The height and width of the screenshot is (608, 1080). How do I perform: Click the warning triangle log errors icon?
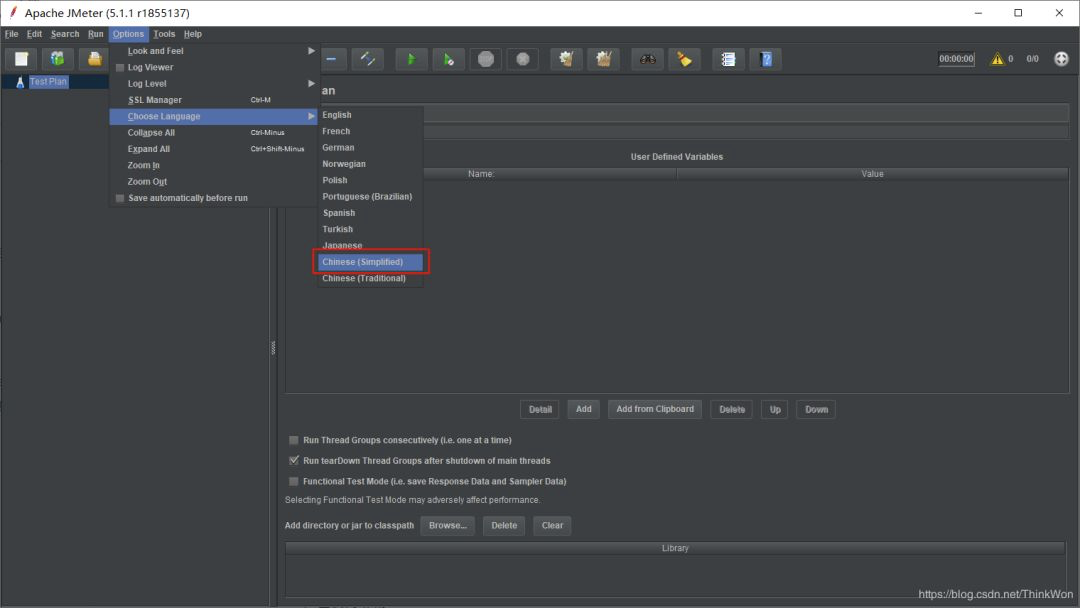(997, 59)
